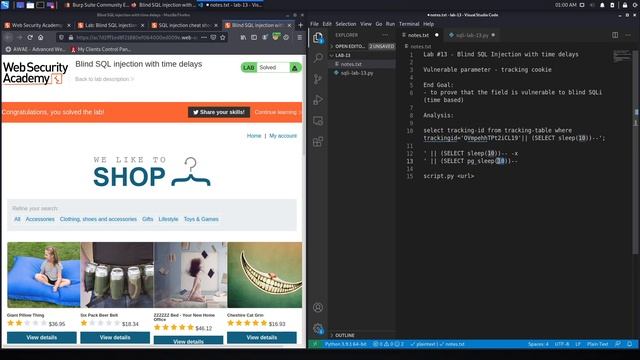Viewport: 640px width, 360px height.
Task: Change LF end of line sequence
Action: coord(578,344)
